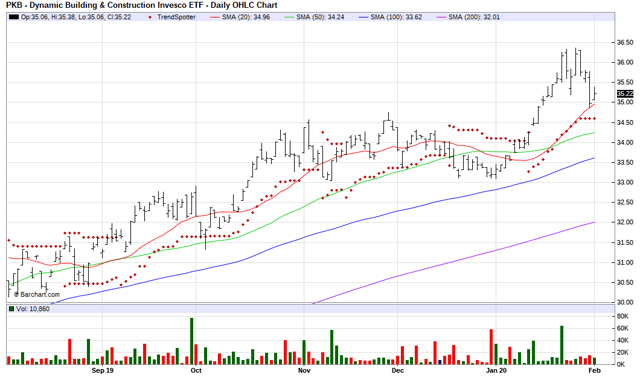Click the 80K volume axis label
Viewport: 640px width, 389px height.
pyautogui.click(x=622, y=316)
